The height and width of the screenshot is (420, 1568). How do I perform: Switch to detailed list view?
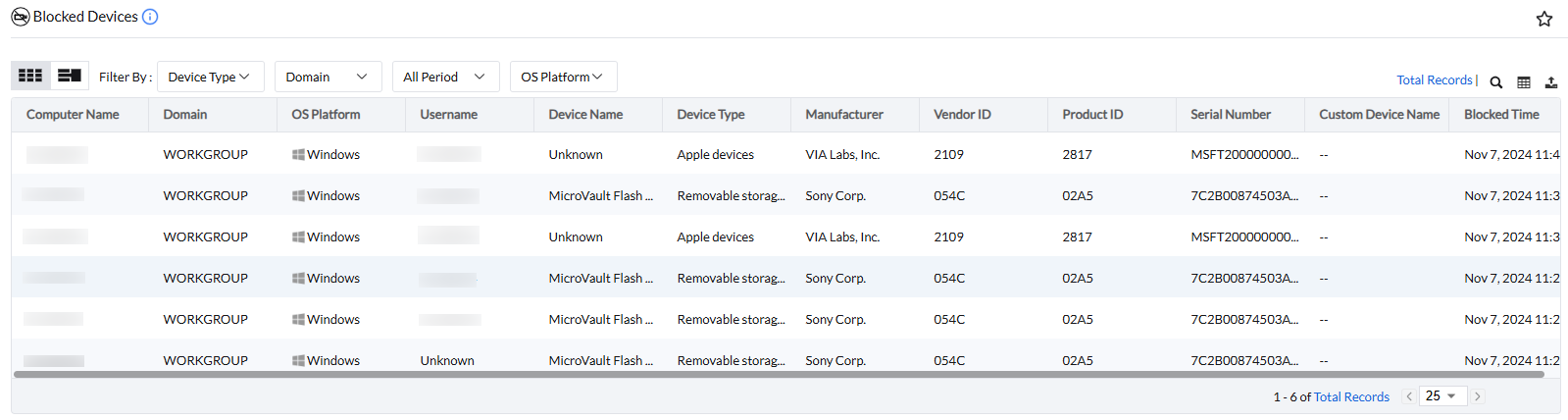coord(70,76)
